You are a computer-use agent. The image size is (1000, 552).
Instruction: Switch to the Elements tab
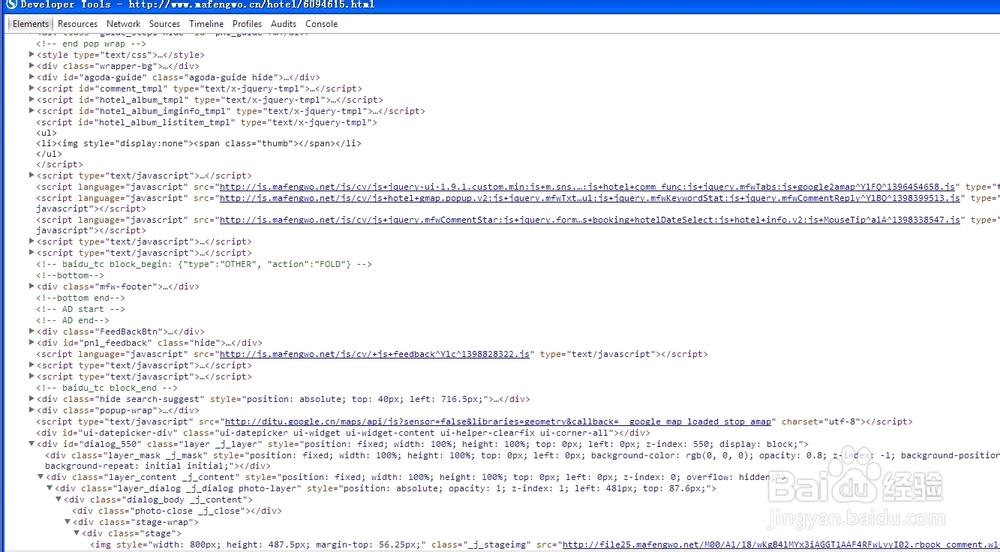(30, 24)
